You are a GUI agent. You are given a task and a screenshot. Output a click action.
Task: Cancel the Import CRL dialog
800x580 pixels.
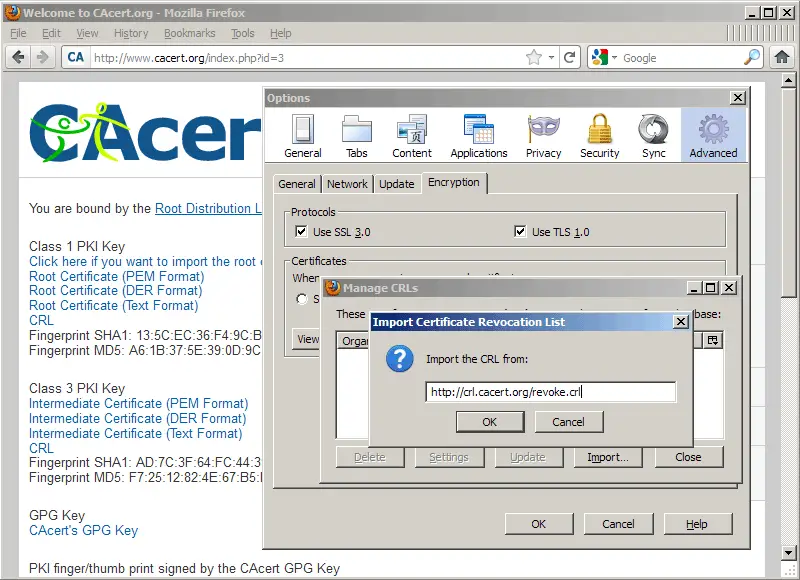[568, 422]
